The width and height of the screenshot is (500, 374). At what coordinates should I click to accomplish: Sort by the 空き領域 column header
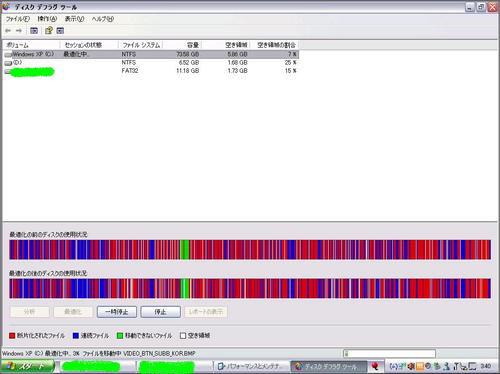click(x=226, y=45)
